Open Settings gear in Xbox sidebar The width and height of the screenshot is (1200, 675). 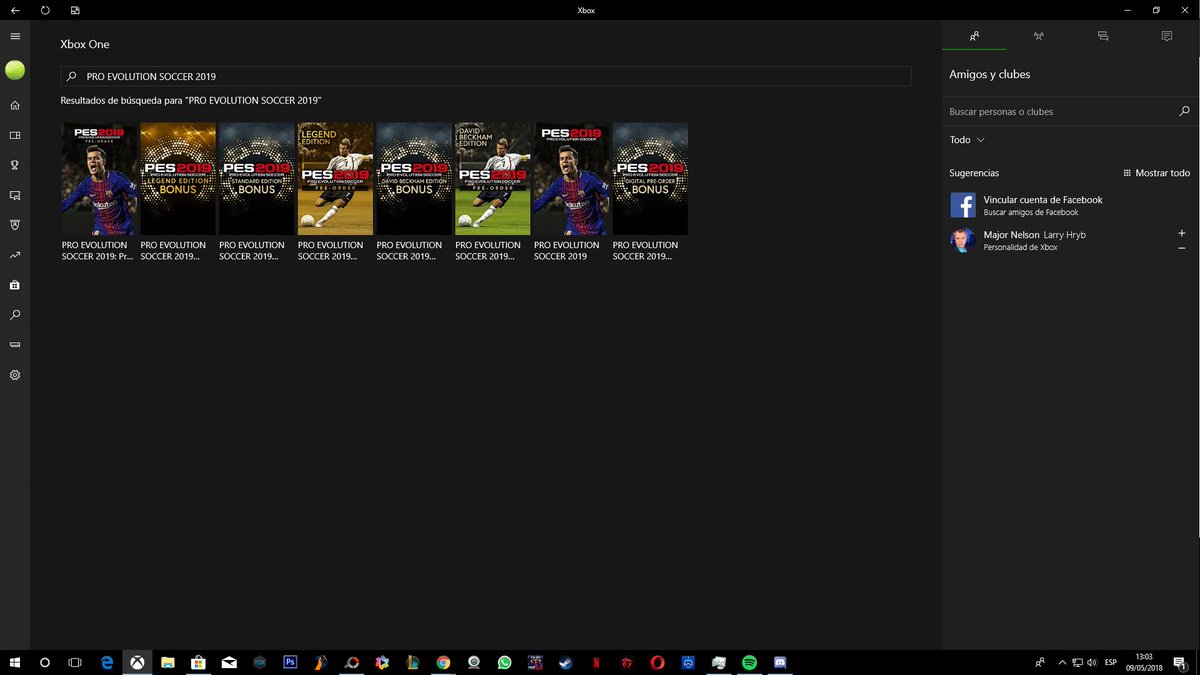pos(15,375)
